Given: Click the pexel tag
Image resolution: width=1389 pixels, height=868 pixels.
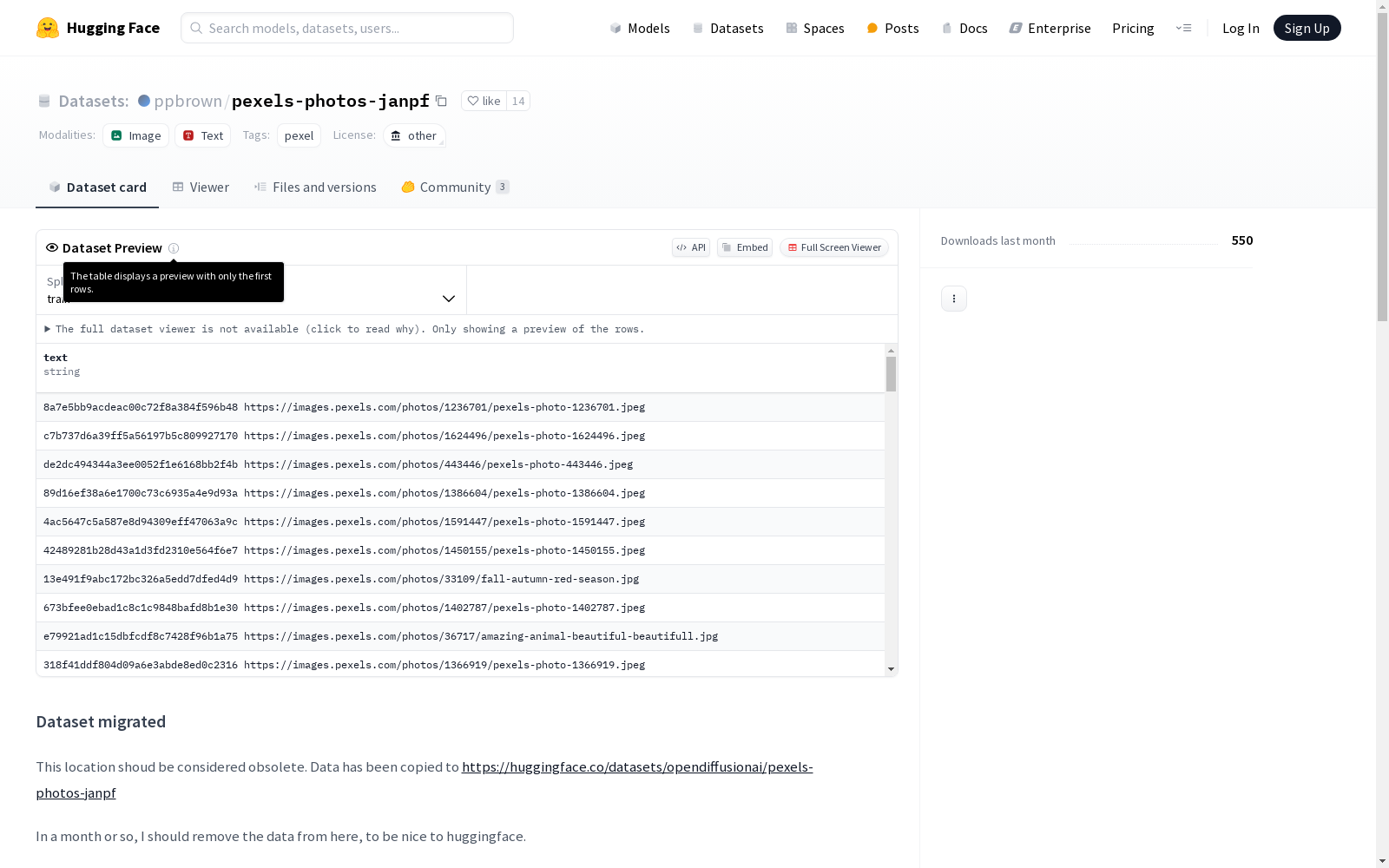Looking at the screenshot, I should click(299, 135).
